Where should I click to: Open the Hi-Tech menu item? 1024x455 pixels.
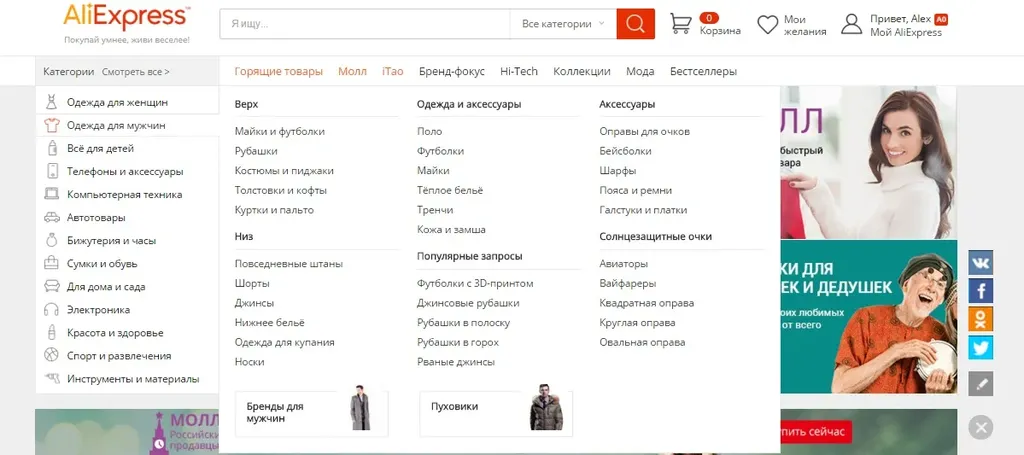click(x=519, y=72)
